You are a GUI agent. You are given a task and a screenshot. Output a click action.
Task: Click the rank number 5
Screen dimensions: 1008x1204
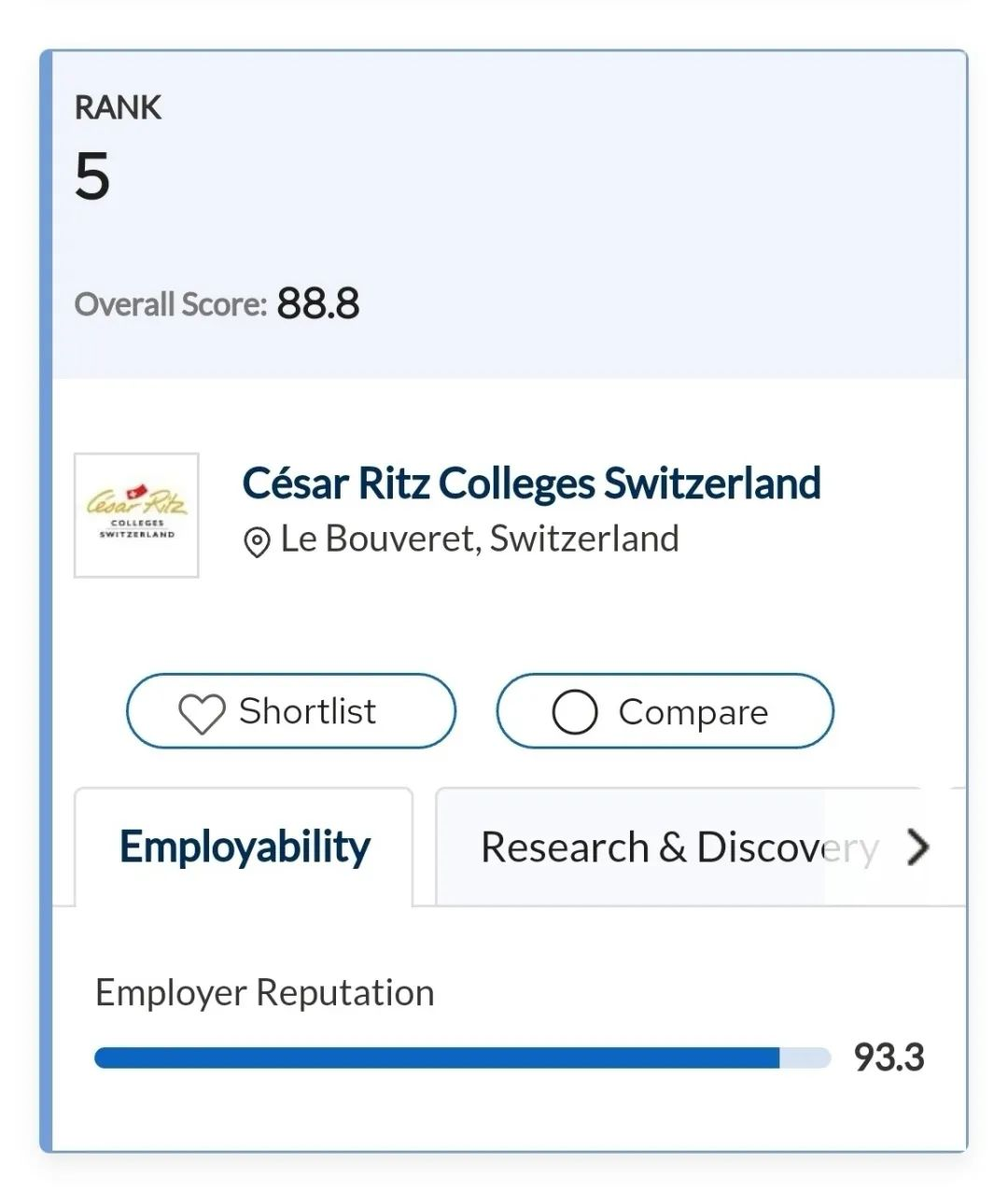pos(92,176)
